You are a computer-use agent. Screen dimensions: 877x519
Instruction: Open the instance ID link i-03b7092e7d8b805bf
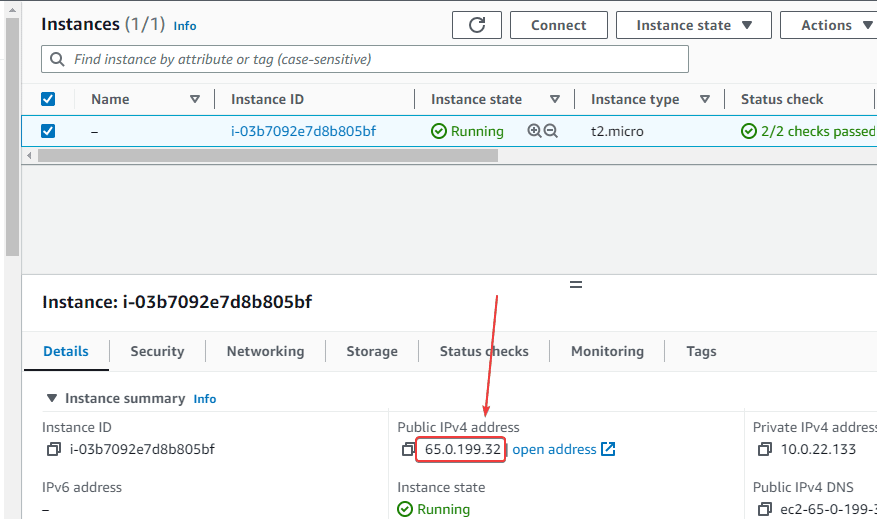[304, 131]
